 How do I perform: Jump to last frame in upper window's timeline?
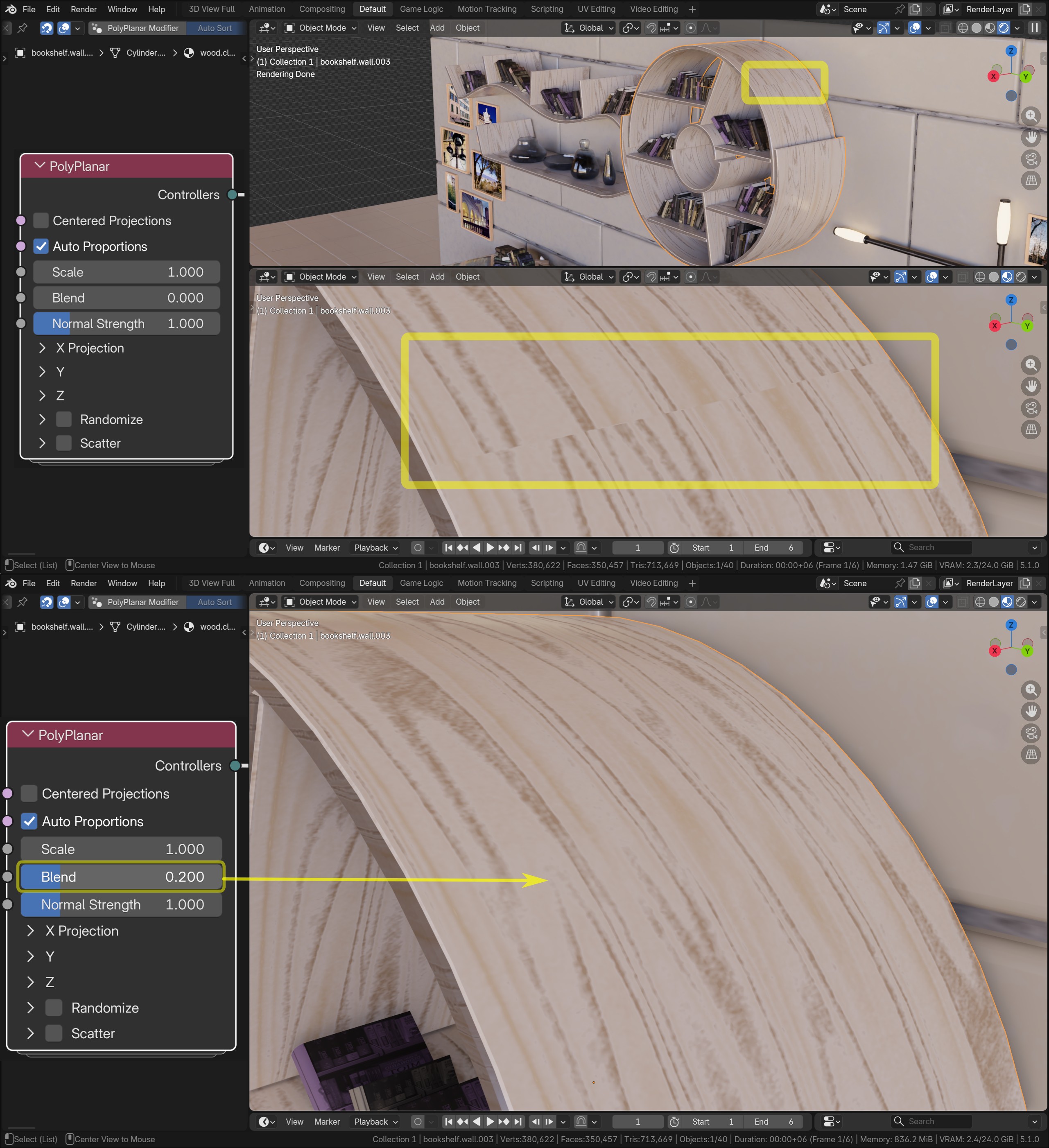tap(518, 548)
